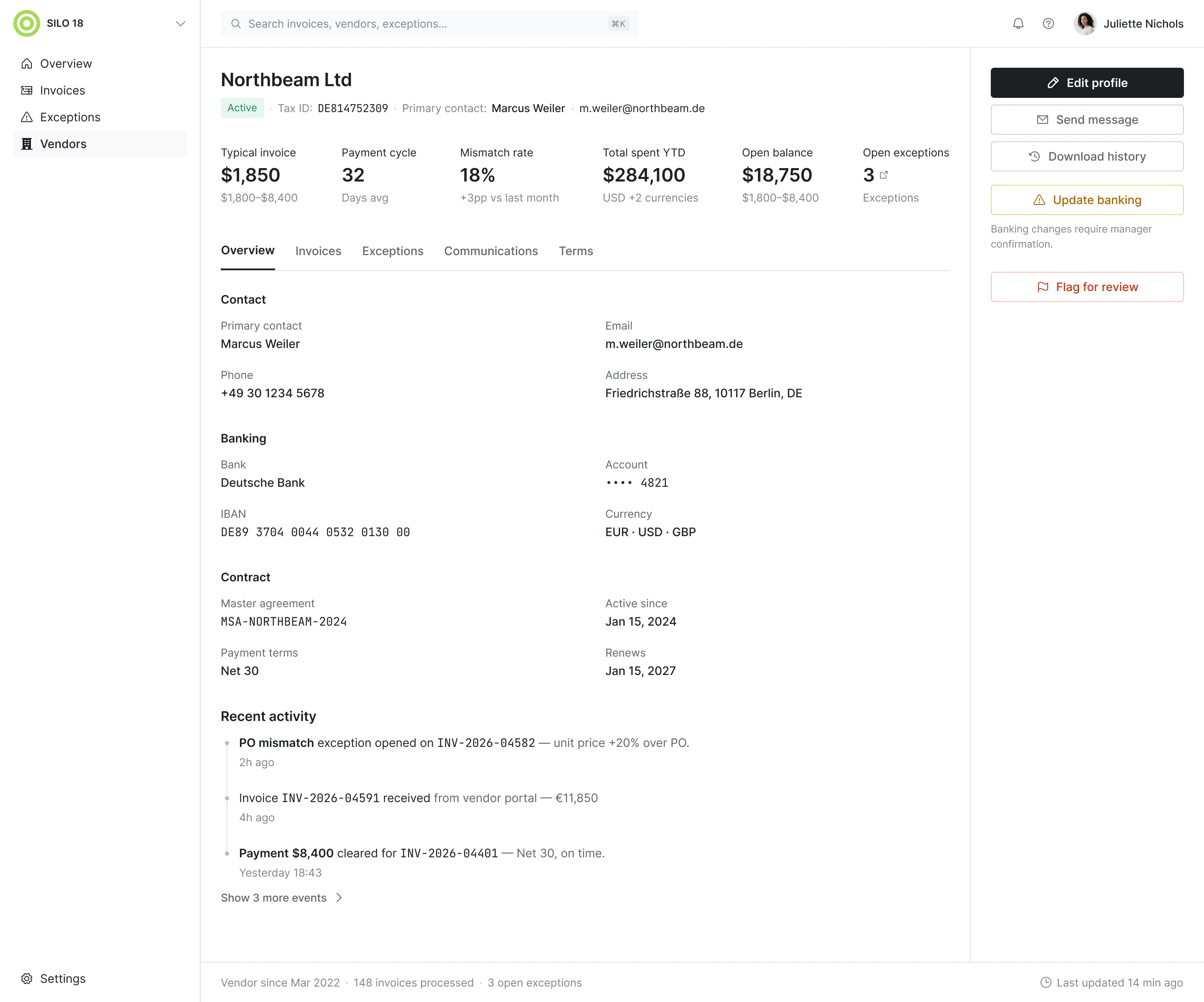This screenshot has width=1204, height=1002.
Task: Switch to the Terms tab
Action: coord(576,251)
